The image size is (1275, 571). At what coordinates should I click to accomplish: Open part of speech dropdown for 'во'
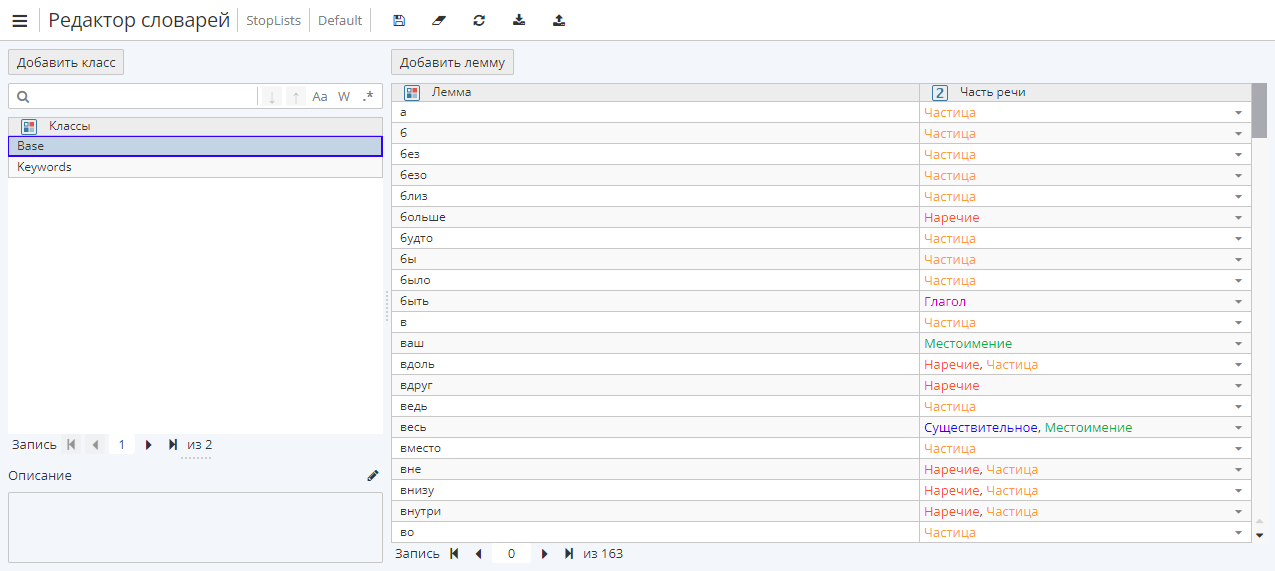tap(1238, 533)
